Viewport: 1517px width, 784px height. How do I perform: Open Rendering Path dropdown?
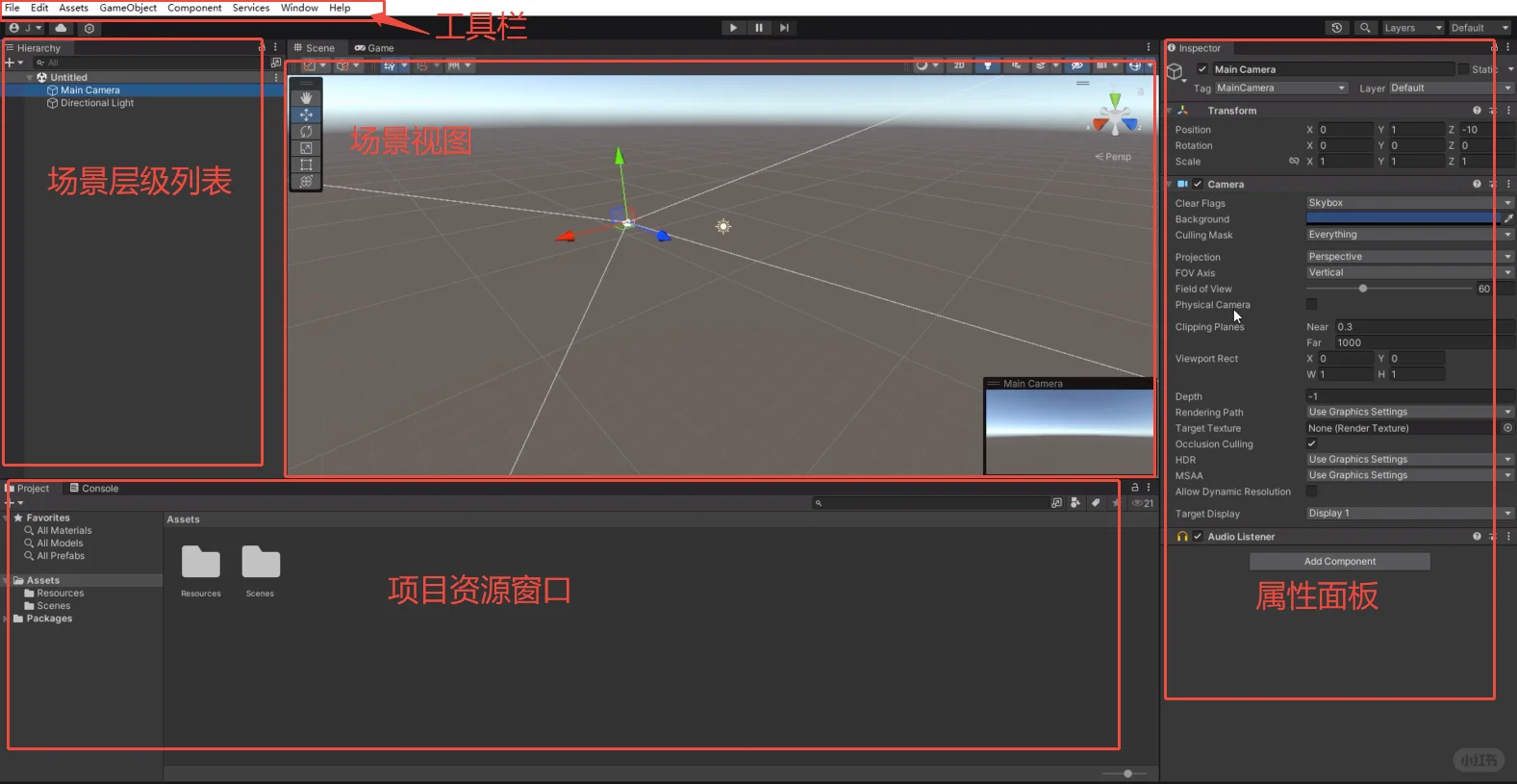coord(1409,412)
